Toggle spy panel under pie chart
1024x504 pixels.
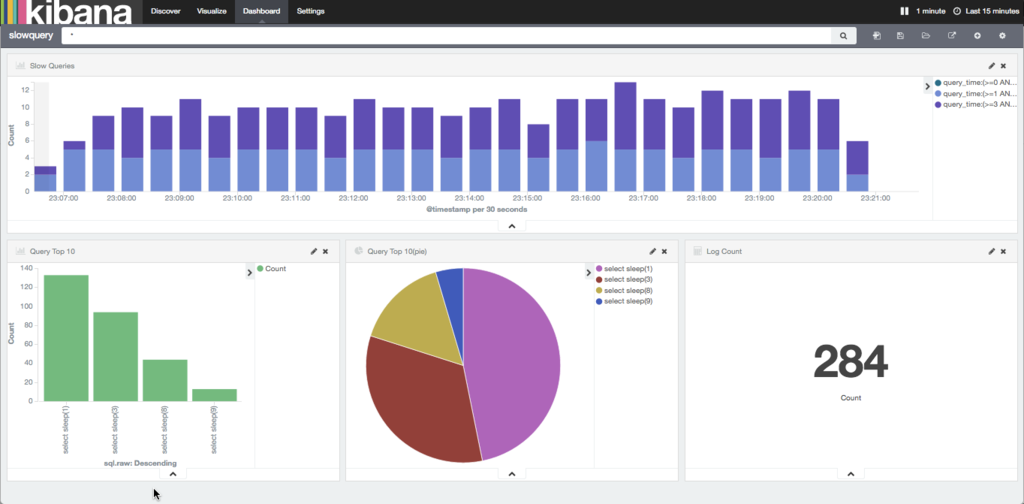click(x=512, y=474)
